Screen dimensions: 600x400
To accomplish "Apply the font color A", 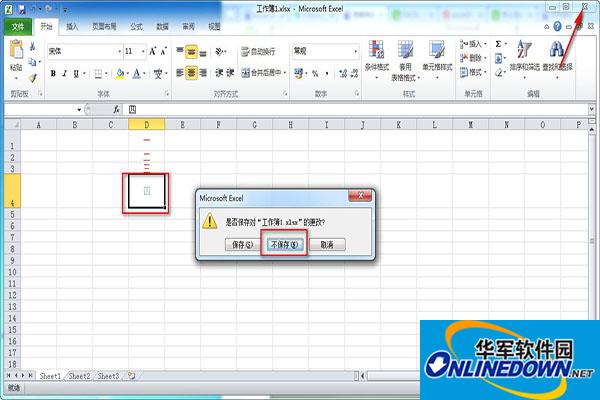I will pyautogui.click(x=136, y=73).
